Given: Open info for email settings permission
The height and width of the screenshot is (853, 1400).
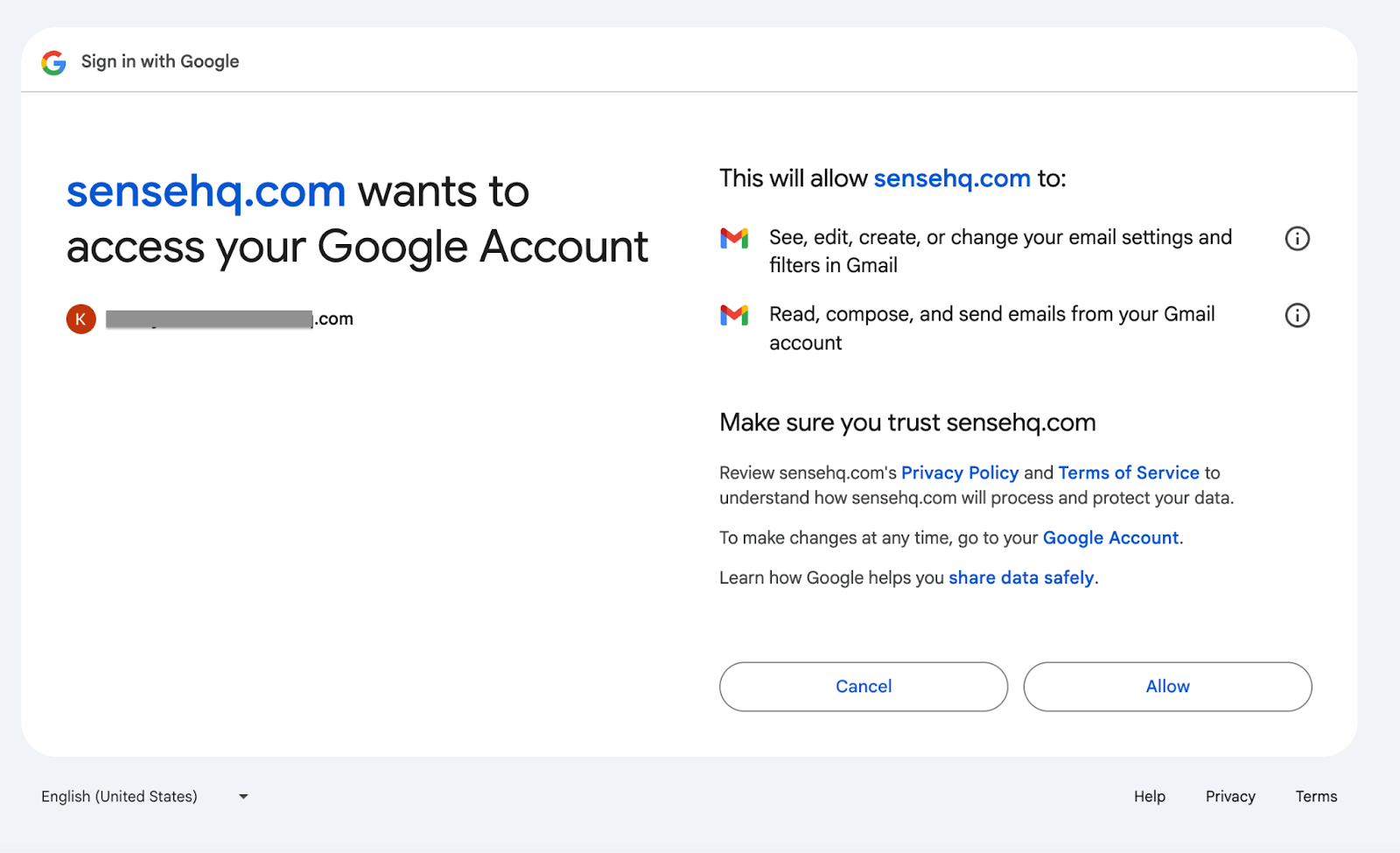Looking at the screenshot, I should pyautogui.click(x=1297, y=238).
